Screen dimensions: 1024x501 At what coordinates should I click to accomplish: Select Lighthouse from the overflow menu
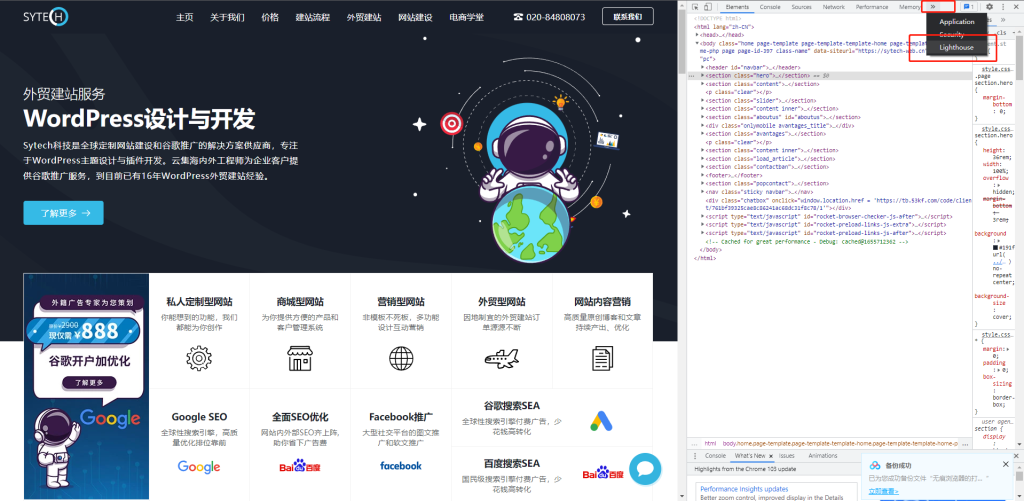coord(956,48)
